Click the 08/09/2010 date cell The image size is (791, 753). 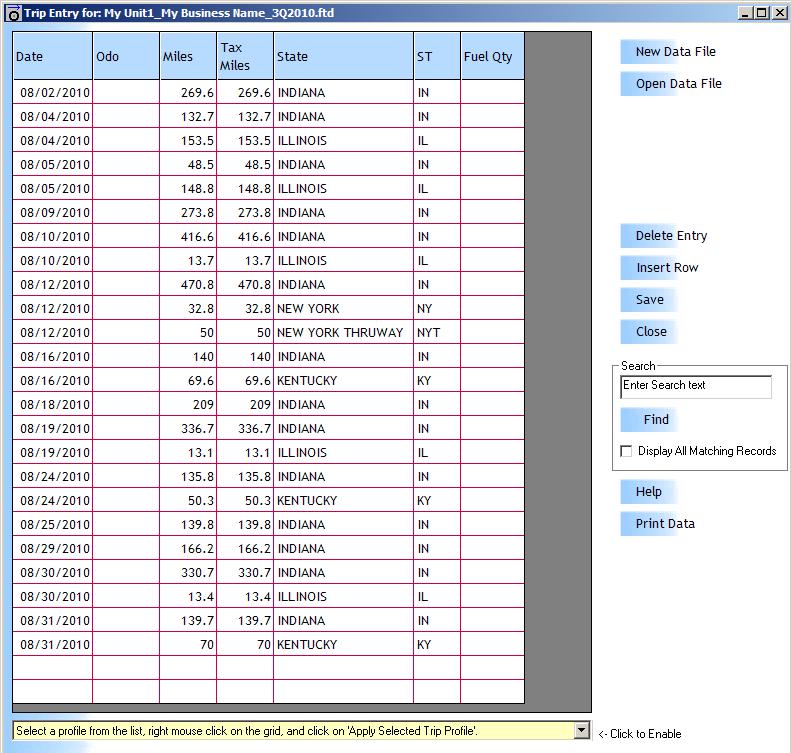coord(52,212)
